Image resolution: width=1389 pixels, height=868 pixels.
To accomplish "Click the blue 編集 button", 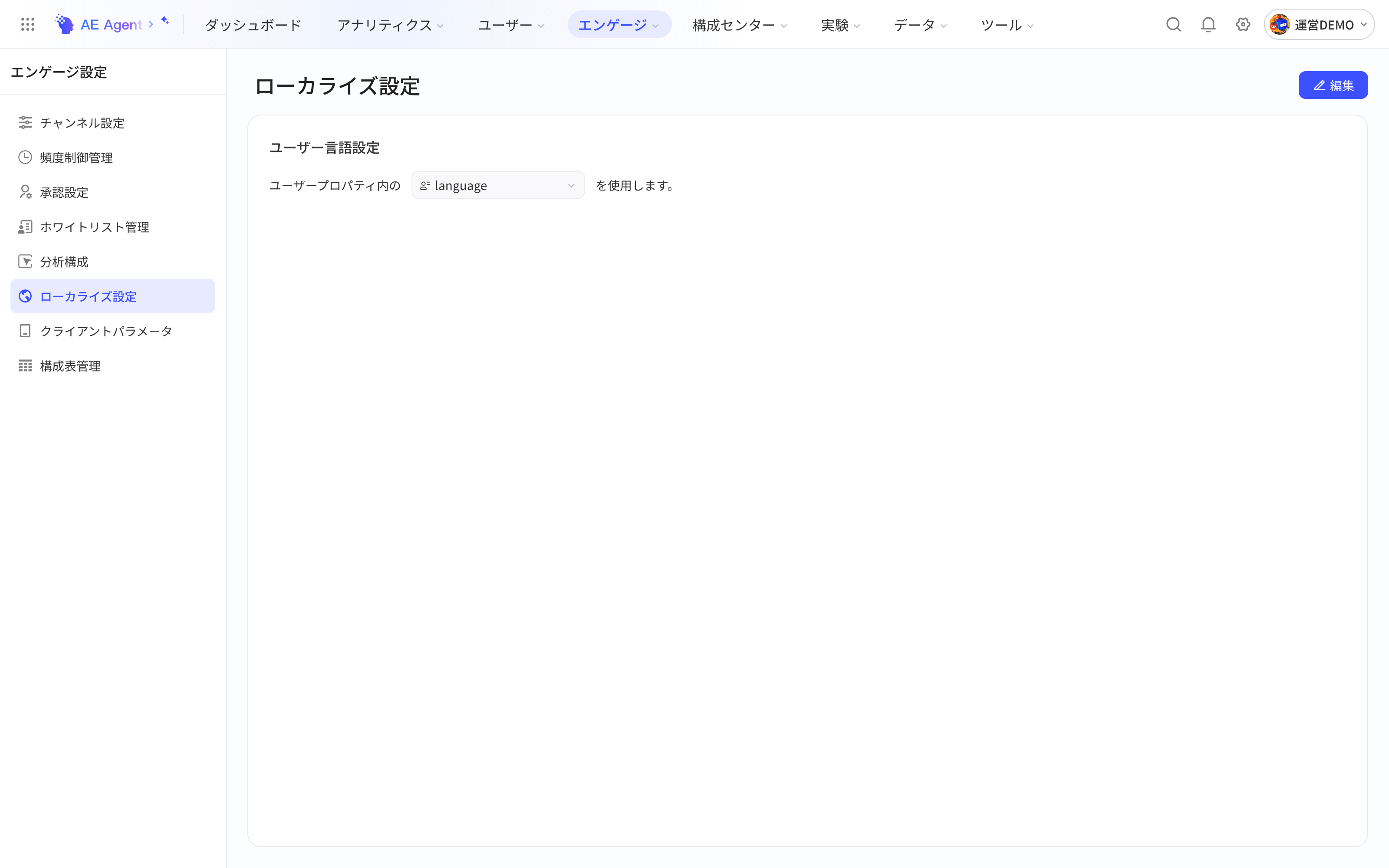I will (1333, 85).
